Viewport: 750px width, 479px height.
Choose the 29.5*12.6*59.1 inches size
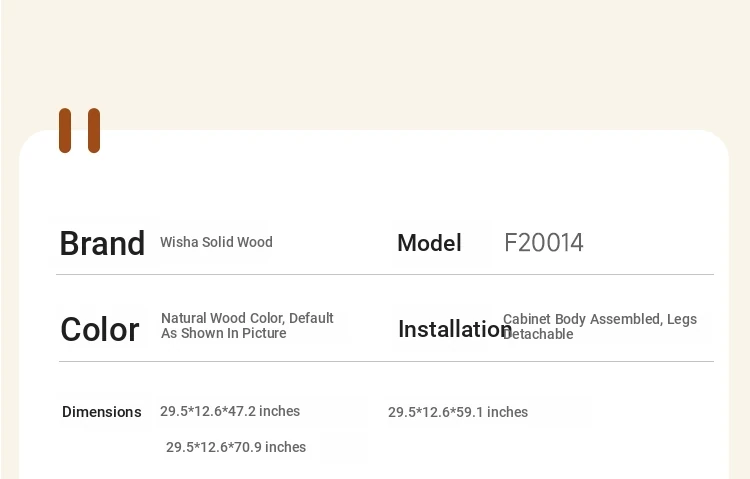coord(458,412)
